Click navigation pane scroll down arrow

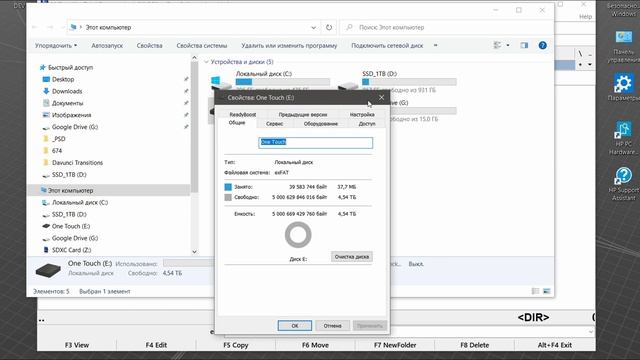coord(194,251)
